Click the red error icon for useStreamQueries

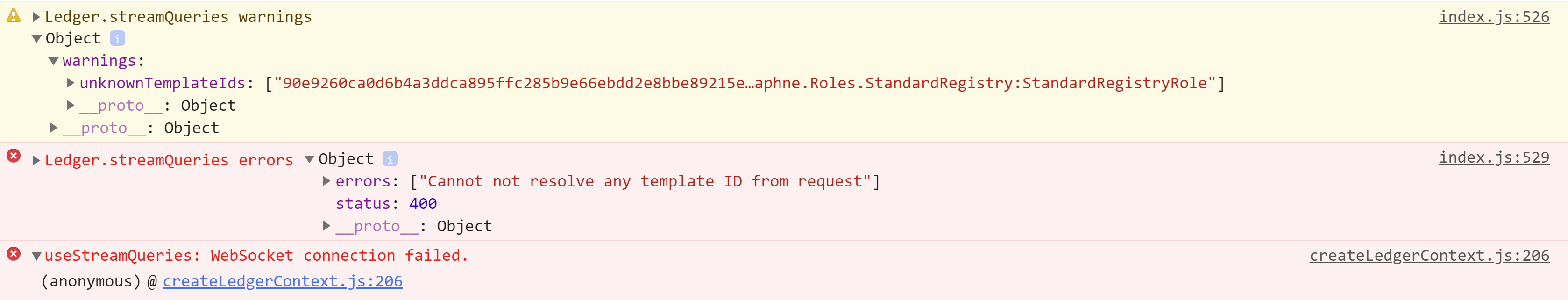click(14, 254)
